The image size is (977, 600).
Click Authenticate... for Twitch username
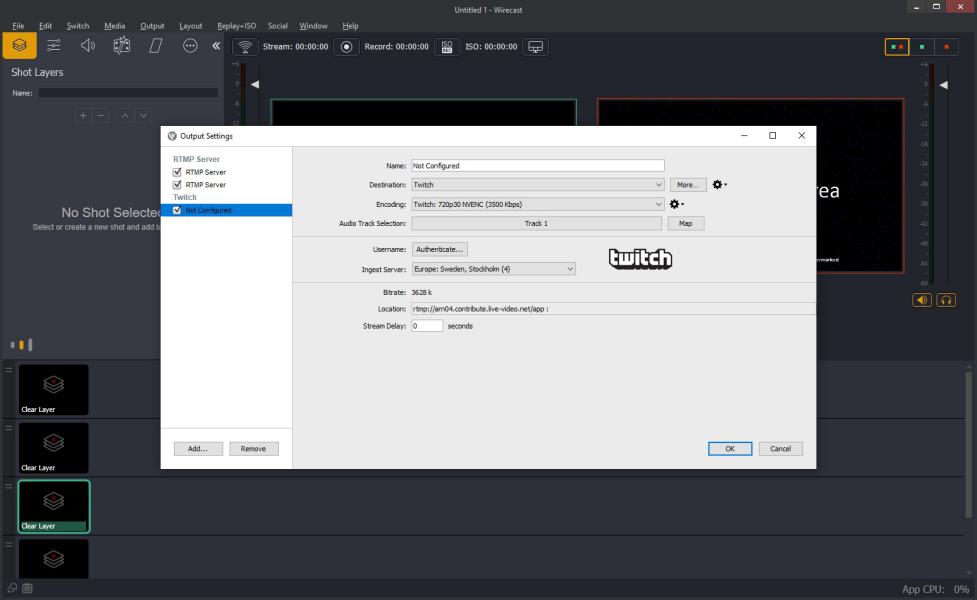(439, 249)
